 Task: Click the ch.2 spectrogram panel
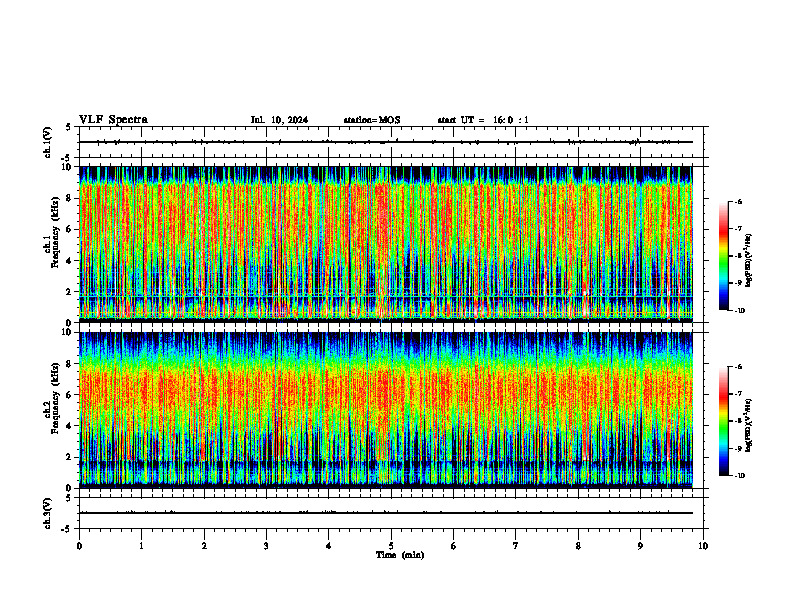click(386, 410)
